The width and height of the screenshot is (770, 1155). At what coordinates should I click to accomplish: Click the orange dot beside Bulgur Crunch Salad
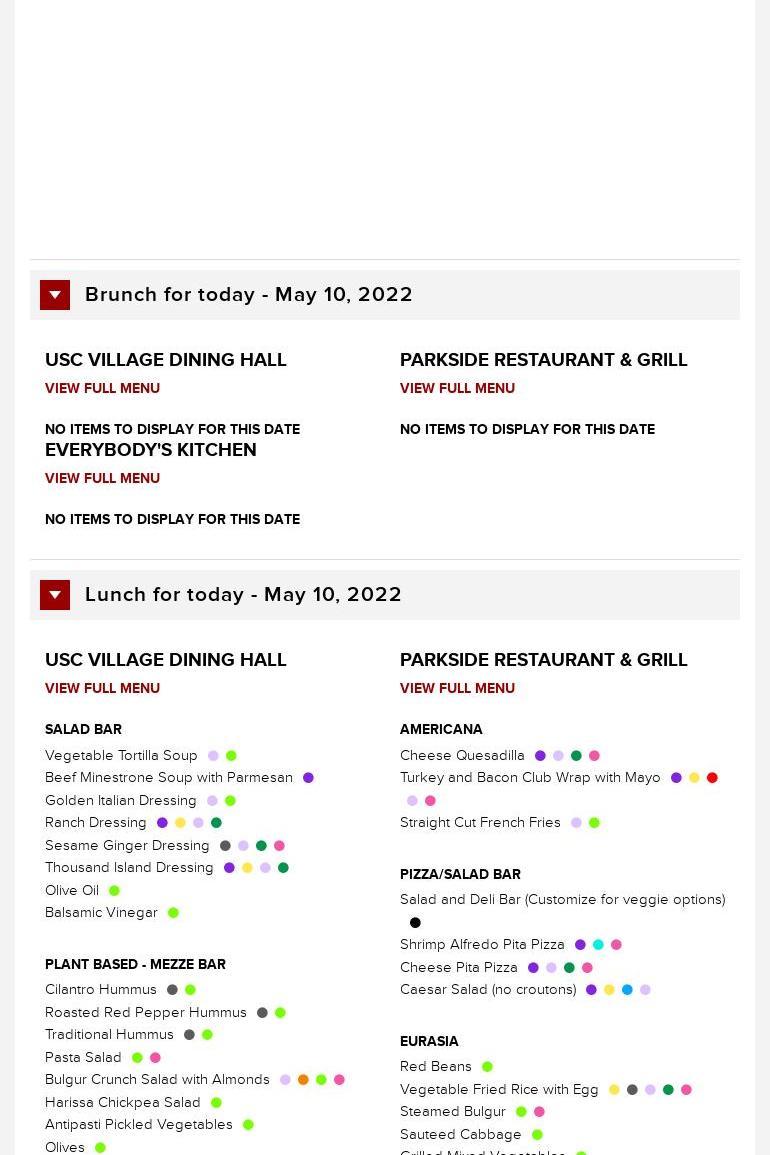(303, 1080)
